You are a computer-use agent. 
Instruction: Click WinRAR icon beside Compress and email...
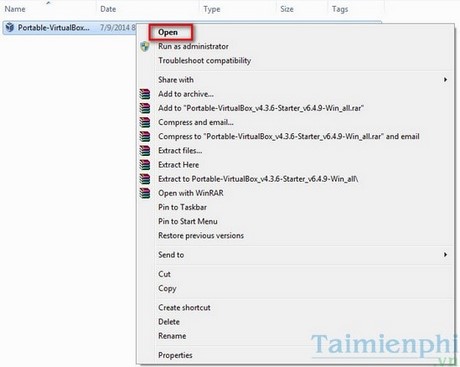pos(145,122)
